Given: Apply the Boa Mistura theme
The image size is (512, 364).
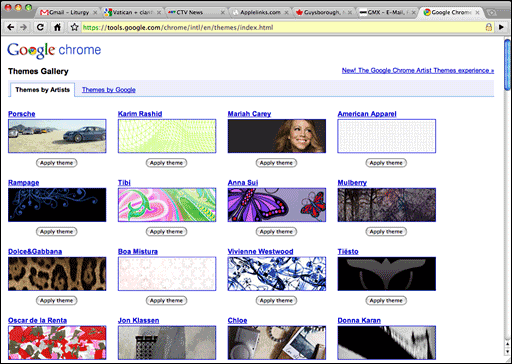Looking at the screenshot, I should coord(166,300).
